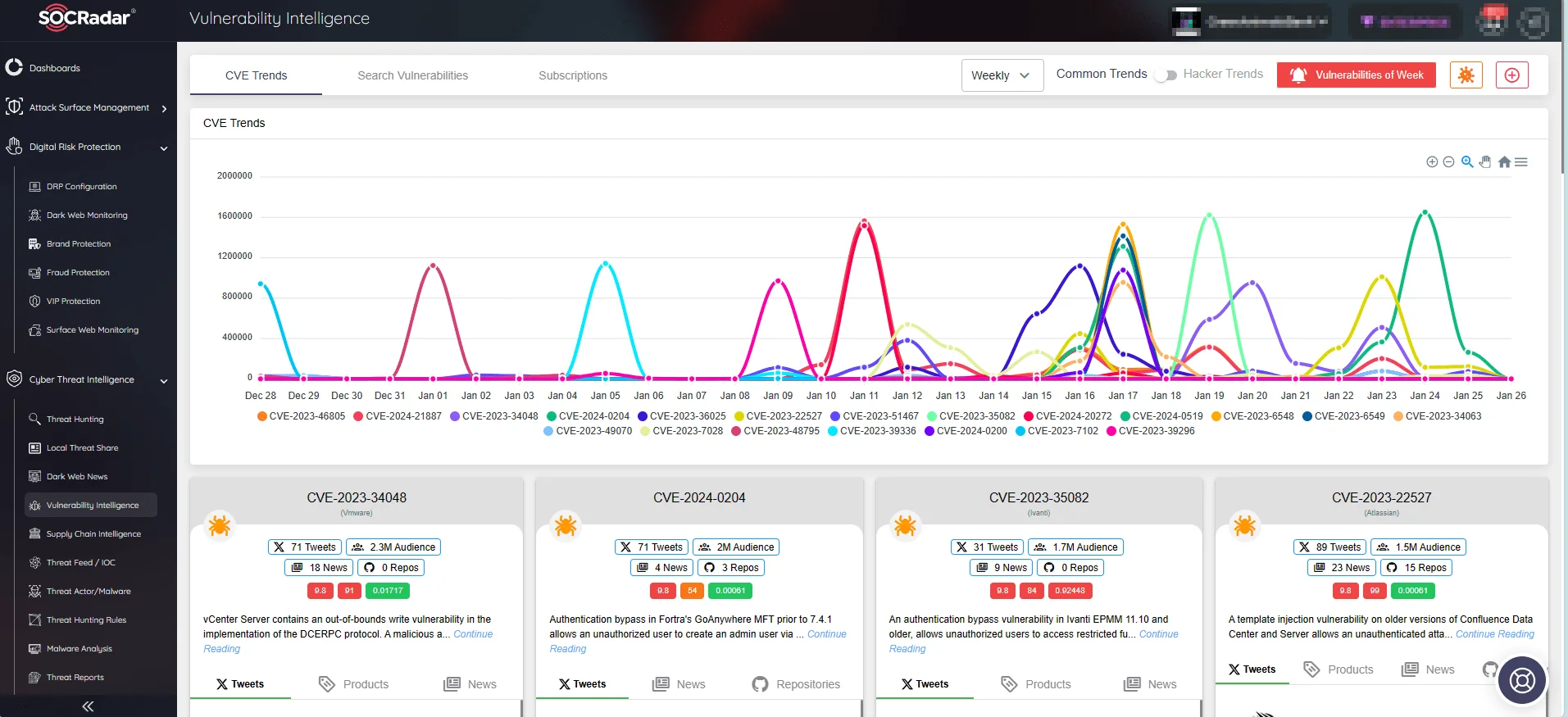Open the Weekly period dropdown
Image resolution: width=1568 pixels, height=717 pixels.
[1002, 75]
